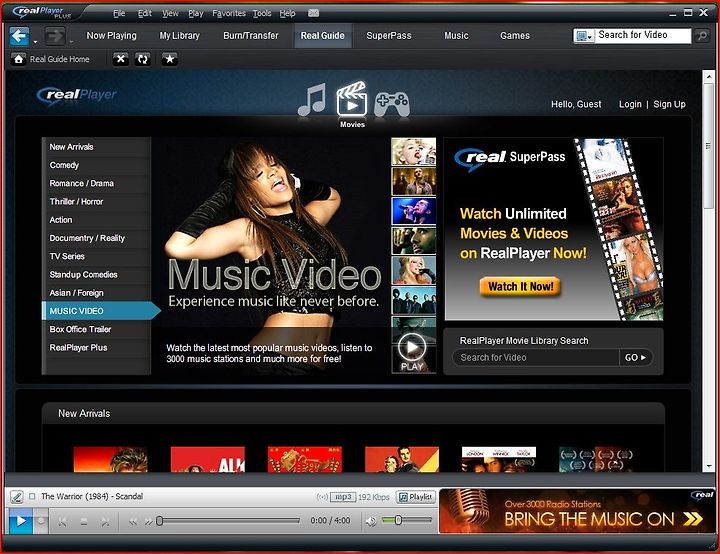Select the Standup Comedies category
This screenshot has height=554, width=720.
point(97,275)
